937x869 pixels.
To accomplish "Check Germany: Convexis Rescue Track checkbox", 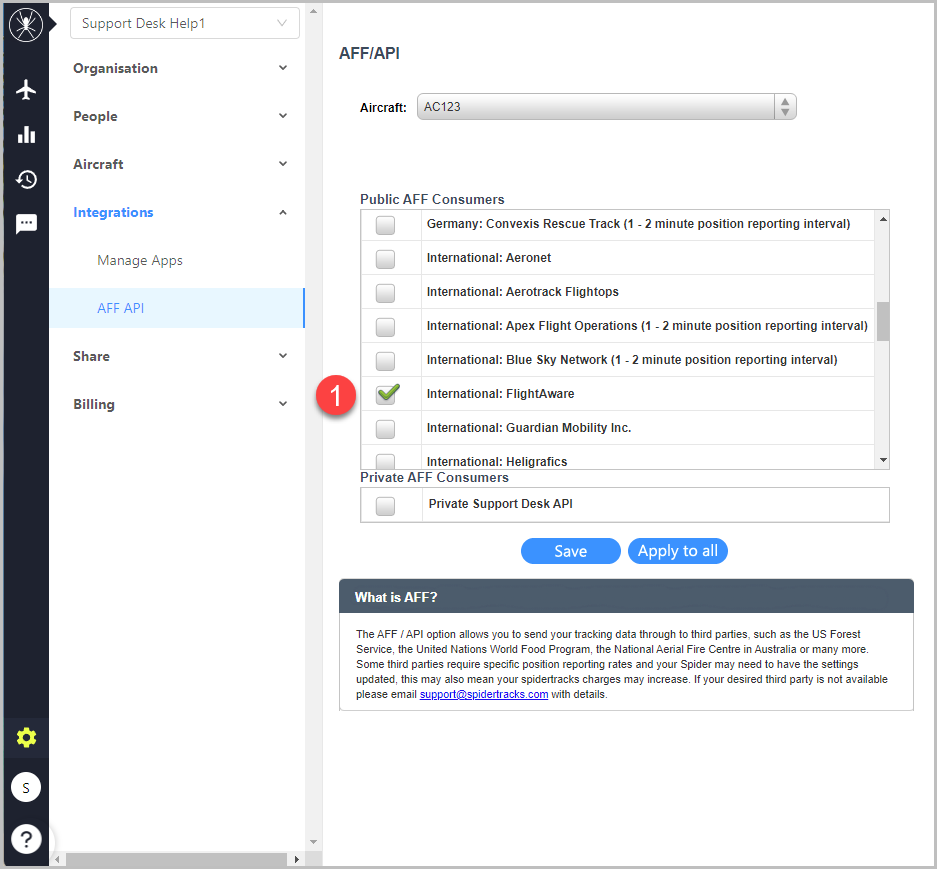I will [385, 225].
